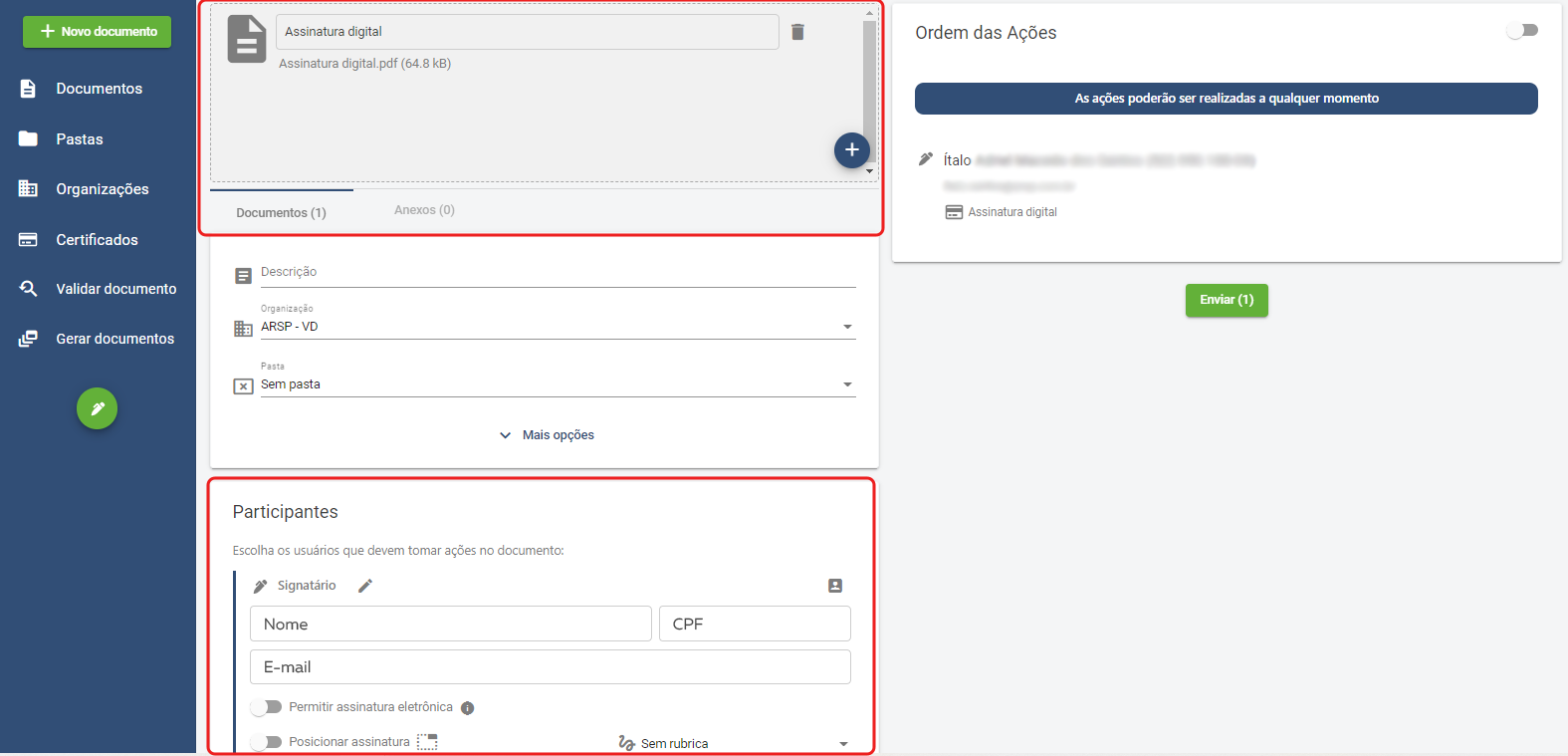Click the Participantes heading
Screen dimensions: 1568x756
tap(285, 512)
